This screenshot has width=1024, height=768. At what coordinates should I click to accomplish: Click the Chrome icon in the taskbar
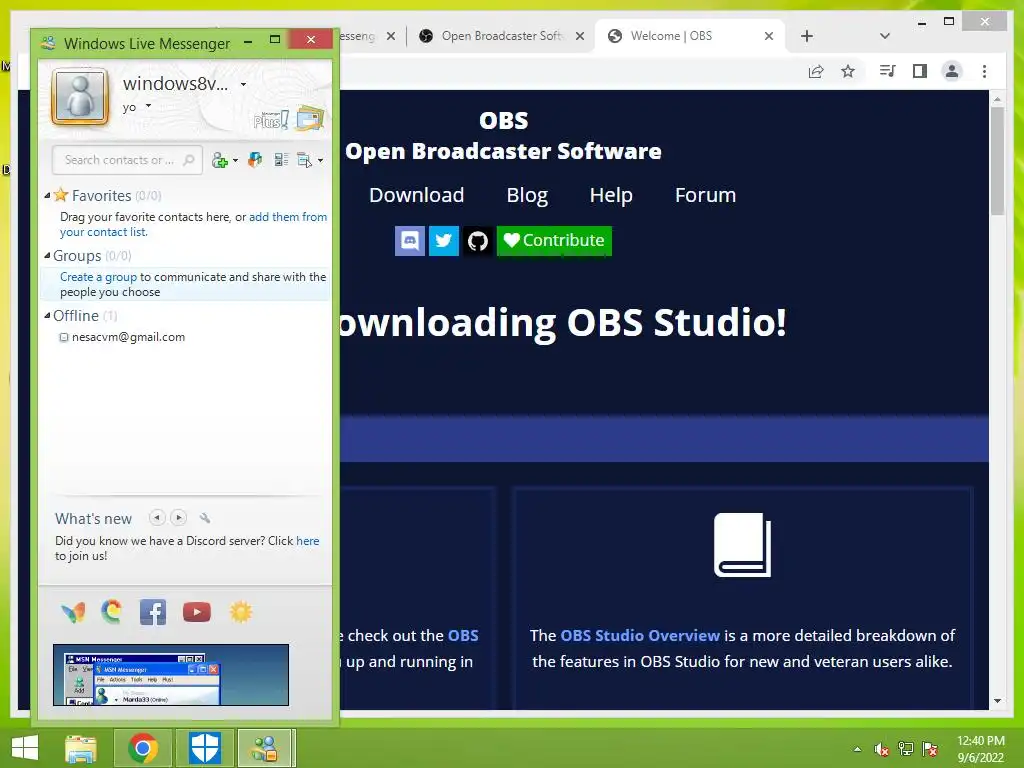143,748
